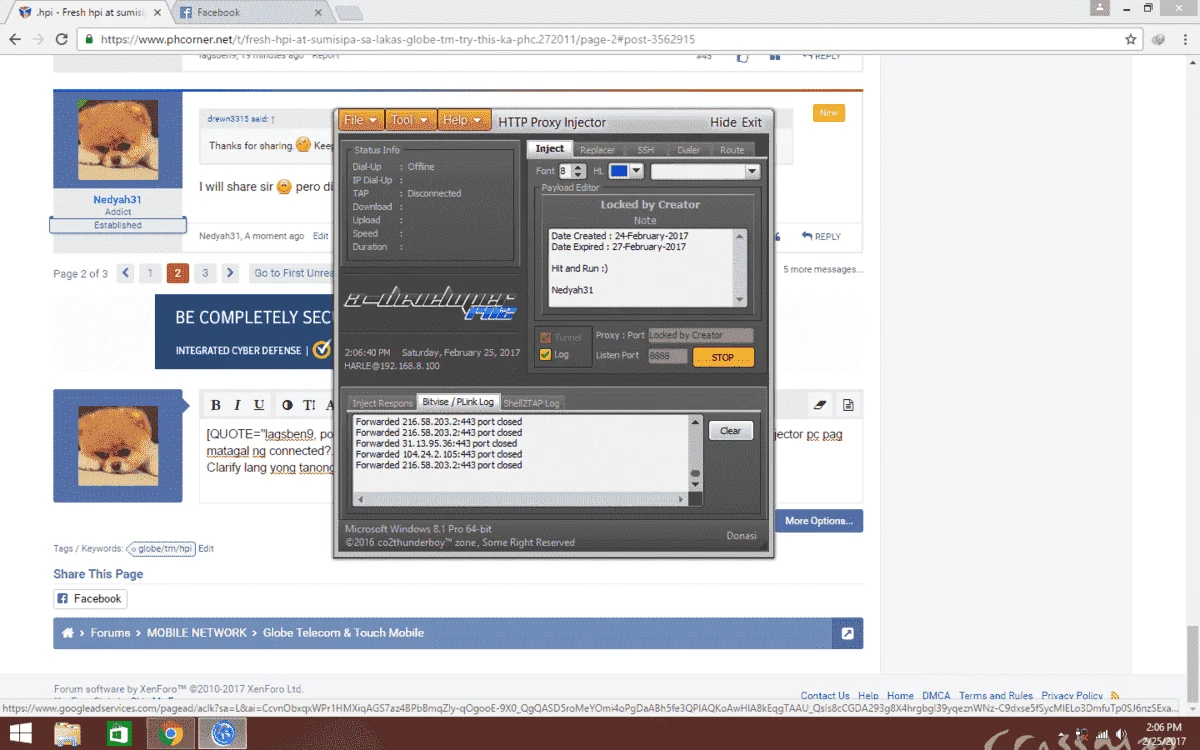Open the Help menu in HTTP Proxy Injector
The image size is (1200, 750).
coord(464,120)
